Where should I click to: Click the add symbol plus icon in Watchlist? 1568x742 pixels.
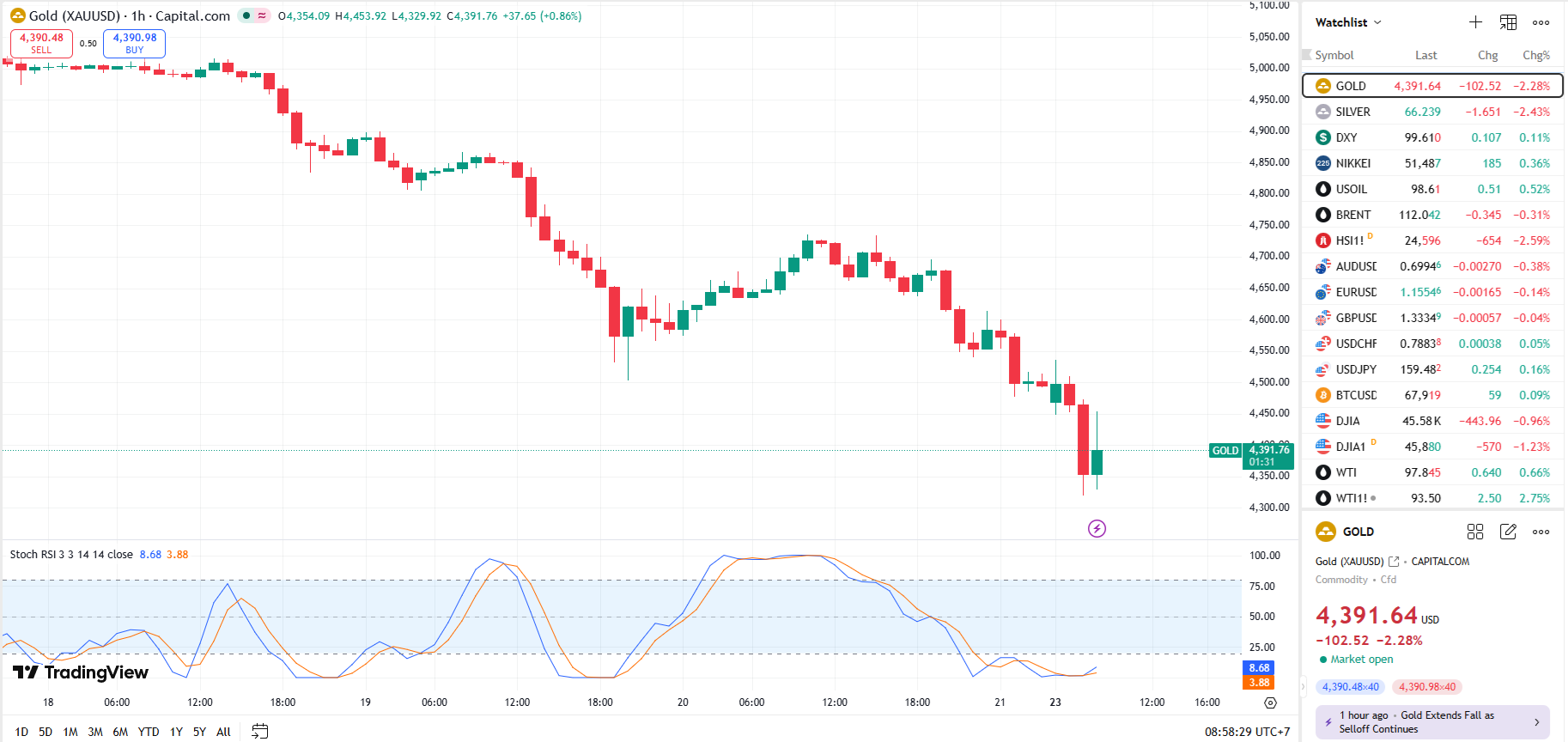coord(1475,22)
